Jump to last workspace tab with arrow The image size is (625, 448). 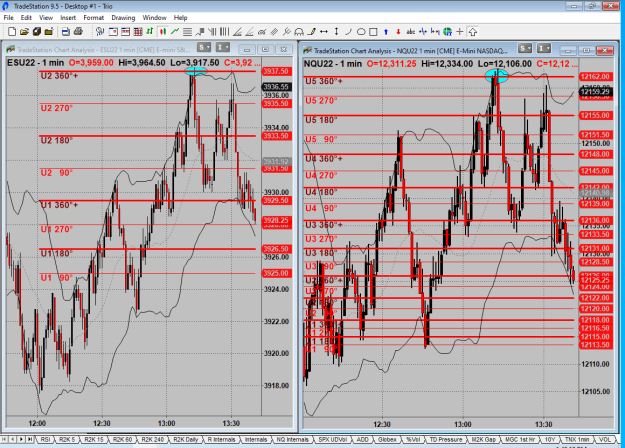(x=30, y=439)
